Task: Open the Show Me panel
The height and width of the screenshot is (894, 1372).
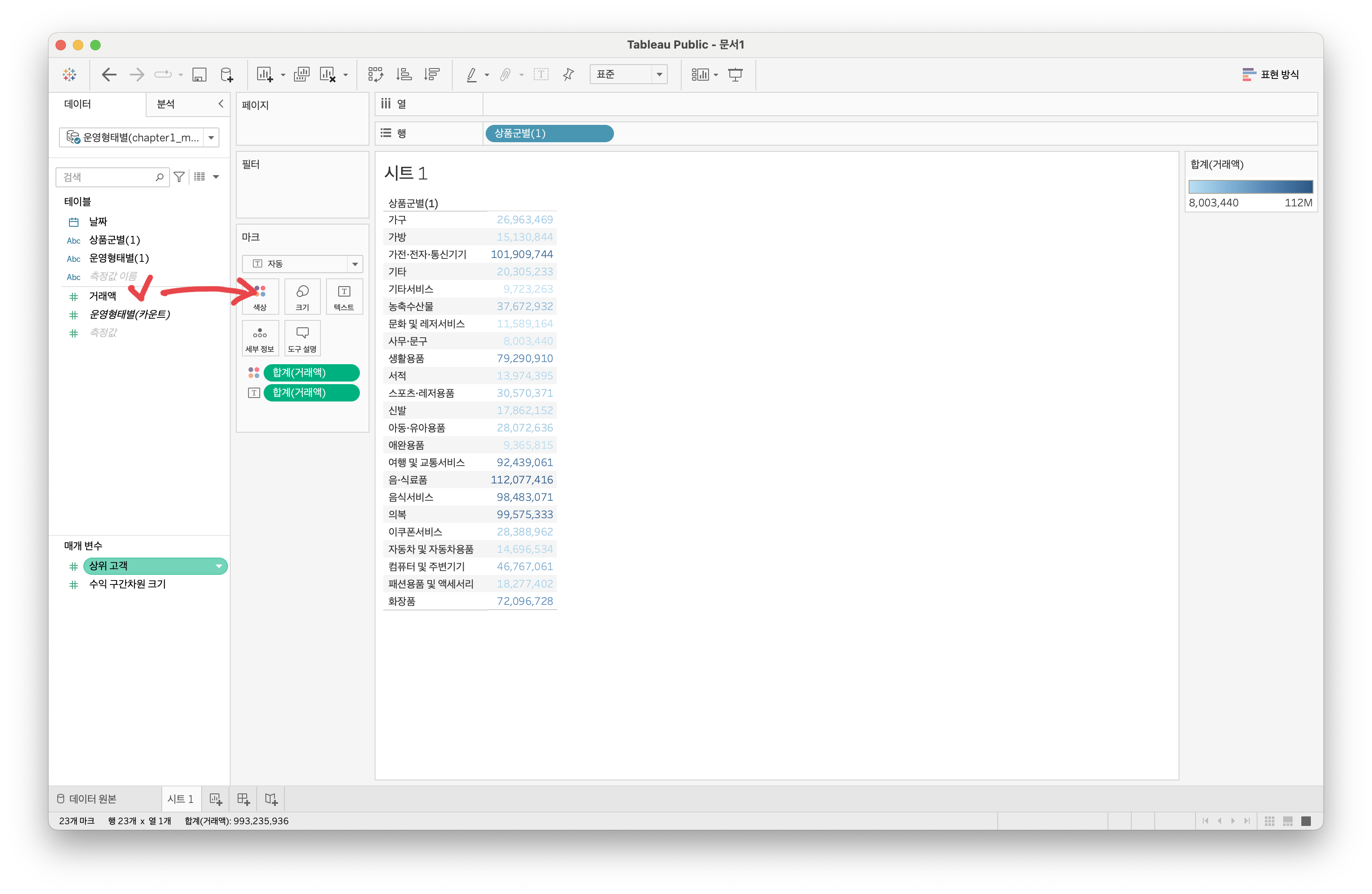Action: coord(1271,75)
